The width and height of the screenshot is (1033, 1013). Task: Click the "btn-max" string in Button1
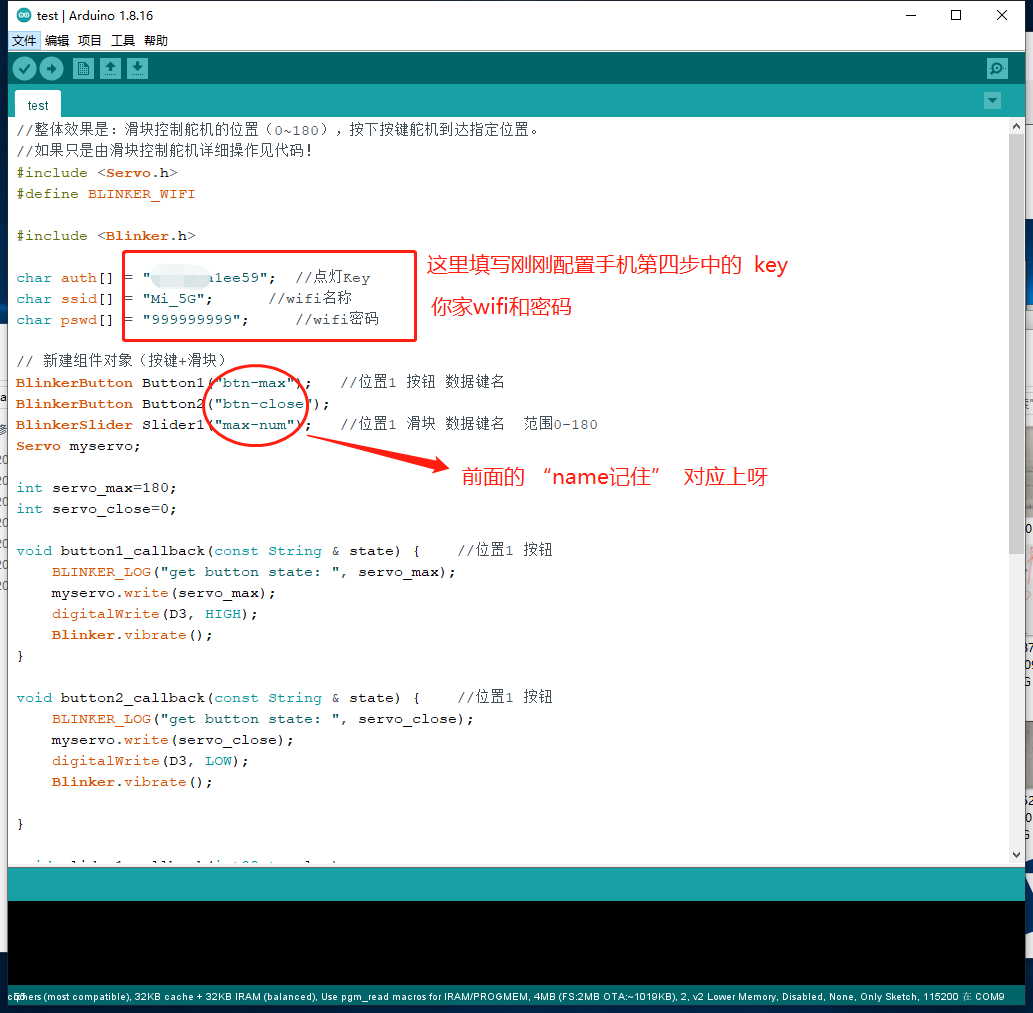click(x=254, y=383)
